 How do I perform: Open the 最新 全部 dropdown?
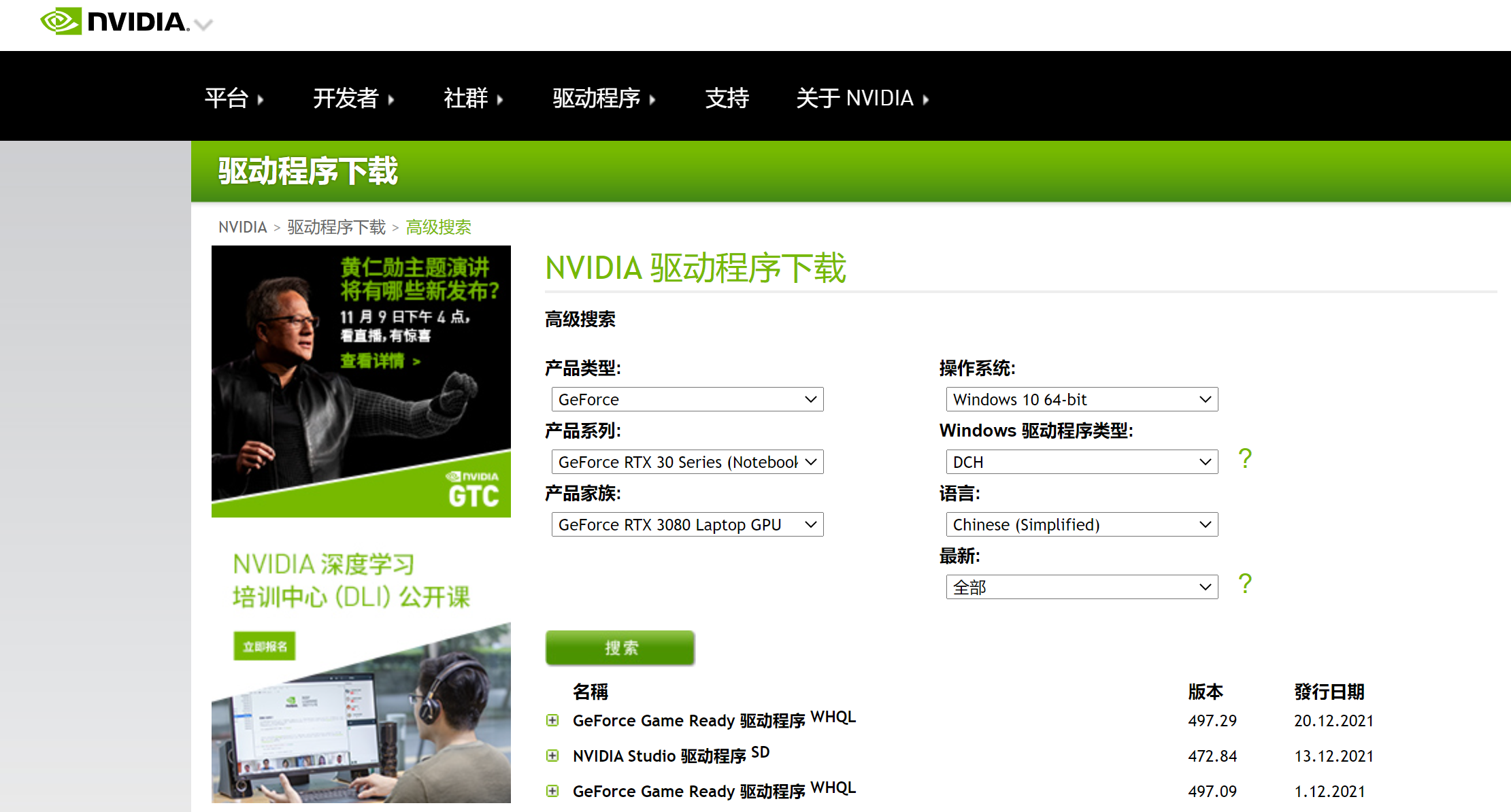(1082, 587)
